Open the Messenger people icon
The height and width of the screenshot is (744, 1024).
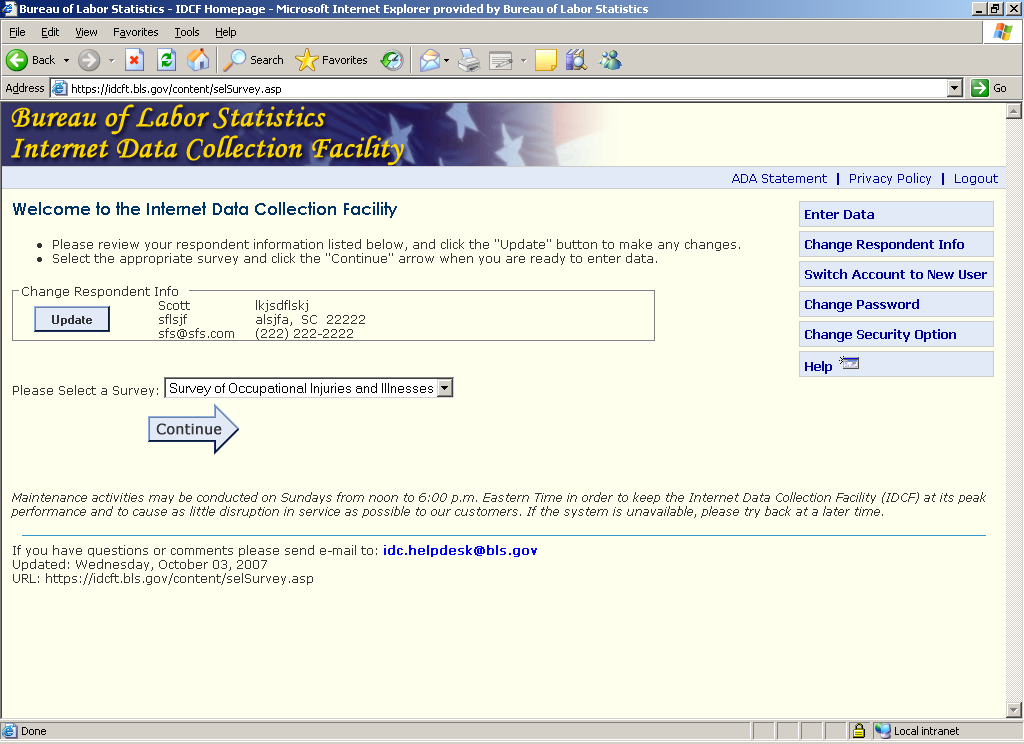[x=610, y=60]
